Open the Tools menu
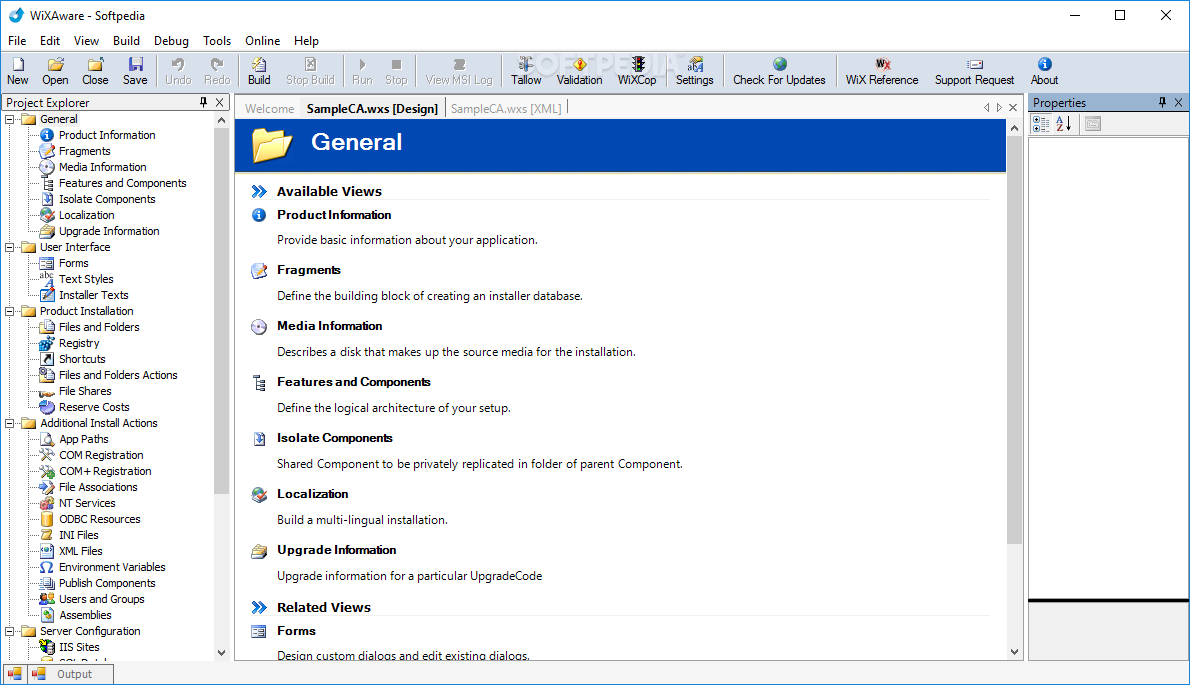 (x=216, y=41)
